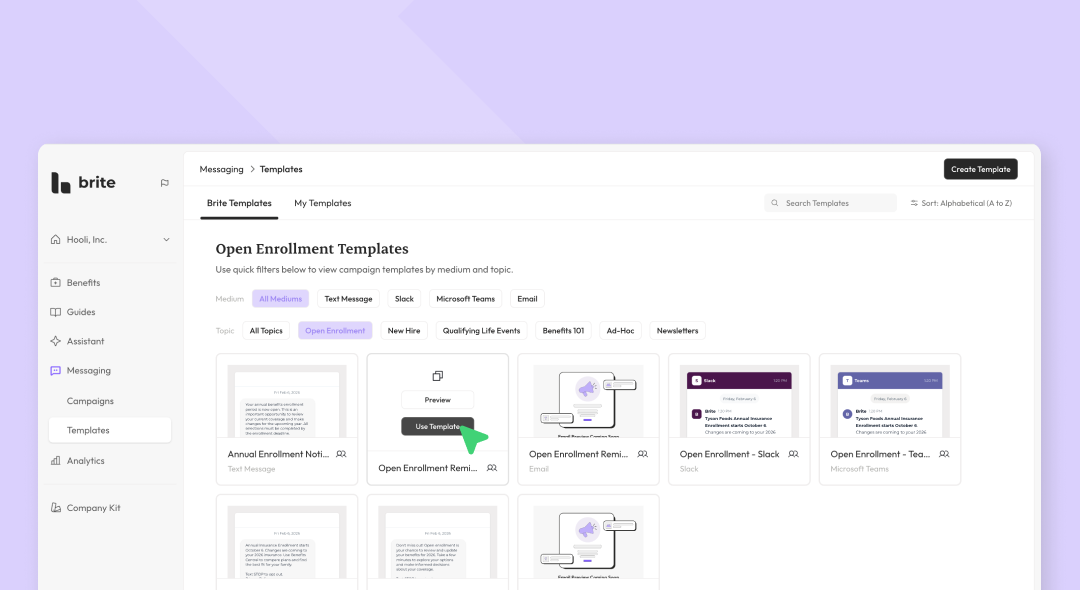Enable the New Hire topic filter
The image size is (1080, 590).
(403, 331)
